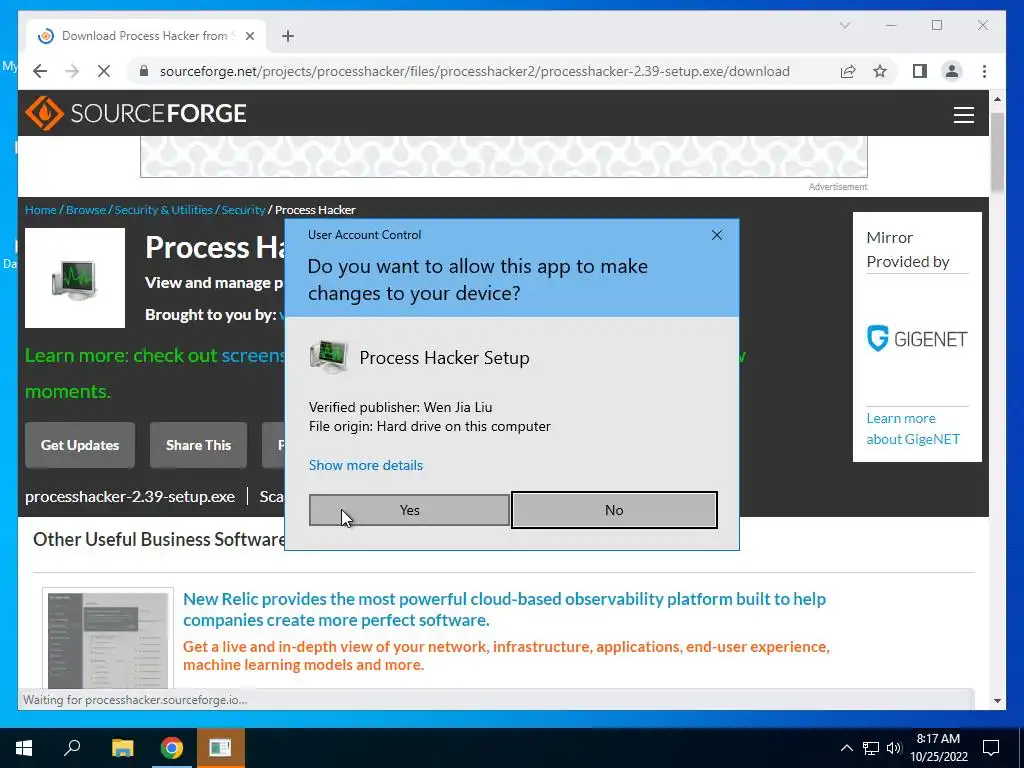Click the sourceforge.net address bar
Image resolution: width=1024 pixels, height=768 pixels.
[475, 71]
